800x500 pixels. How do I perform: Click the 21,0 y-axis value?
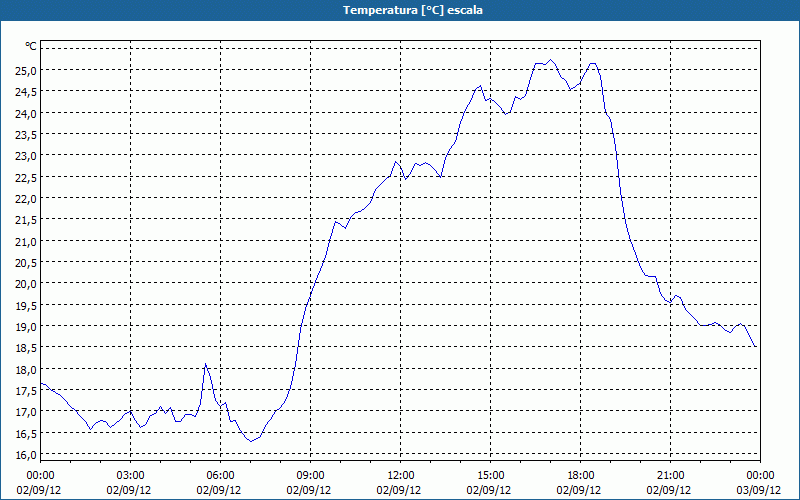[x=27, y=241]
